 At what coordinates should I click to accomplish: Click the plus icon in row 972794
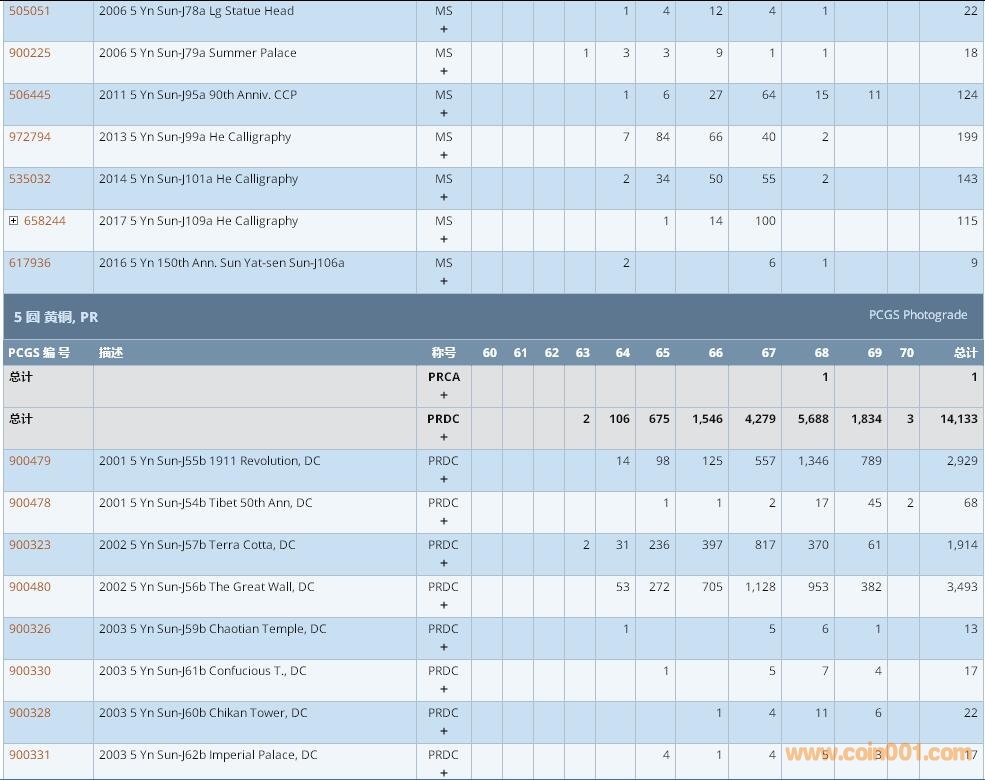pos(444,156)
